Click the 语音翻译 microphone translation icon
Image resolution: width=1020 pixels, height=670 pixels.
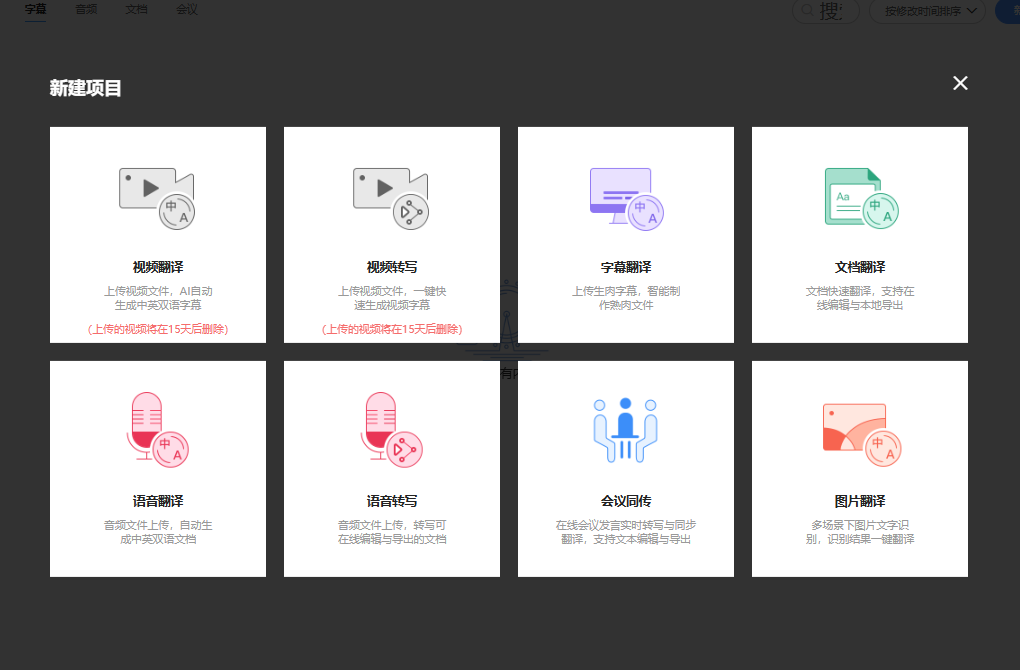(157, 429)
